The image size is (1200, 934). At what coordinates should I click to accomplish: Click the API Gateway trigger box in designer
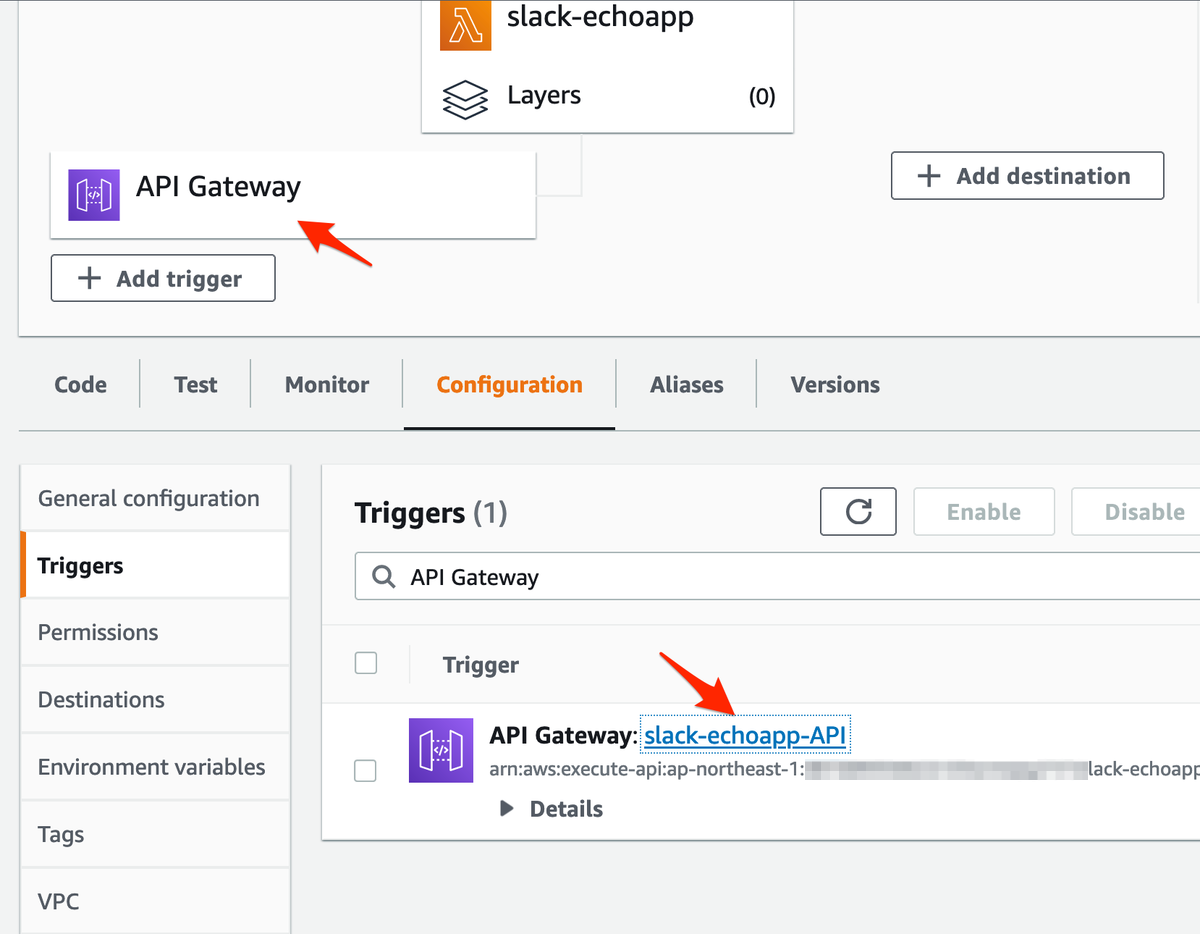[x=293, y=195]
